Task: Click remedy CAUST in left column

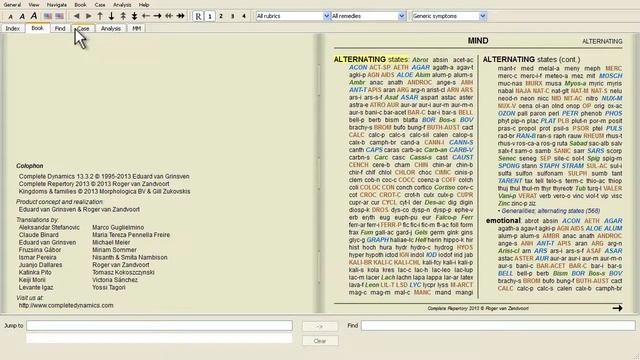Action: 462,157
